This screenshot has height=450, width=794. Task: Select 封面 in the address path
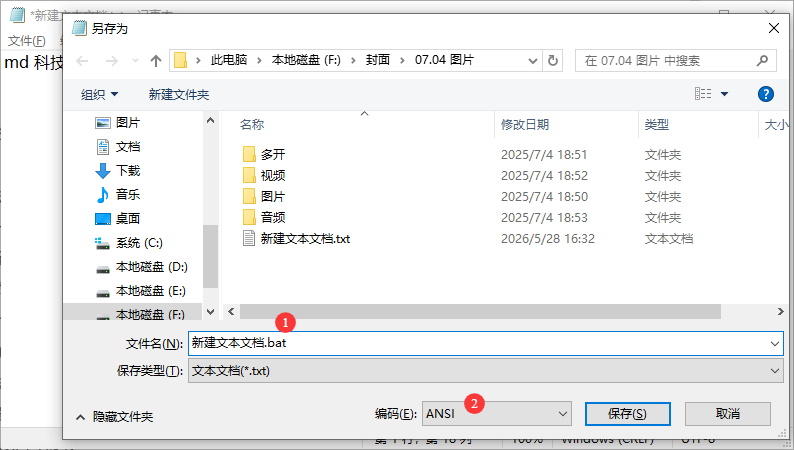378,60
